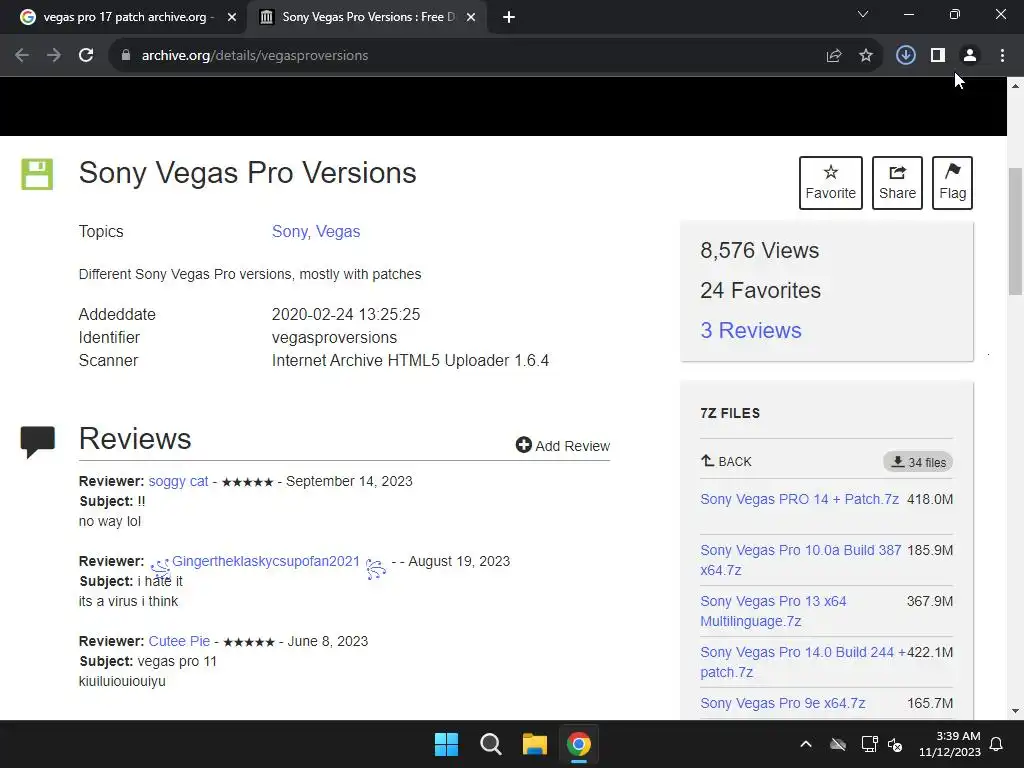Jump to the 3 Reviews link

pyautogui.click(x=751, y=330)
